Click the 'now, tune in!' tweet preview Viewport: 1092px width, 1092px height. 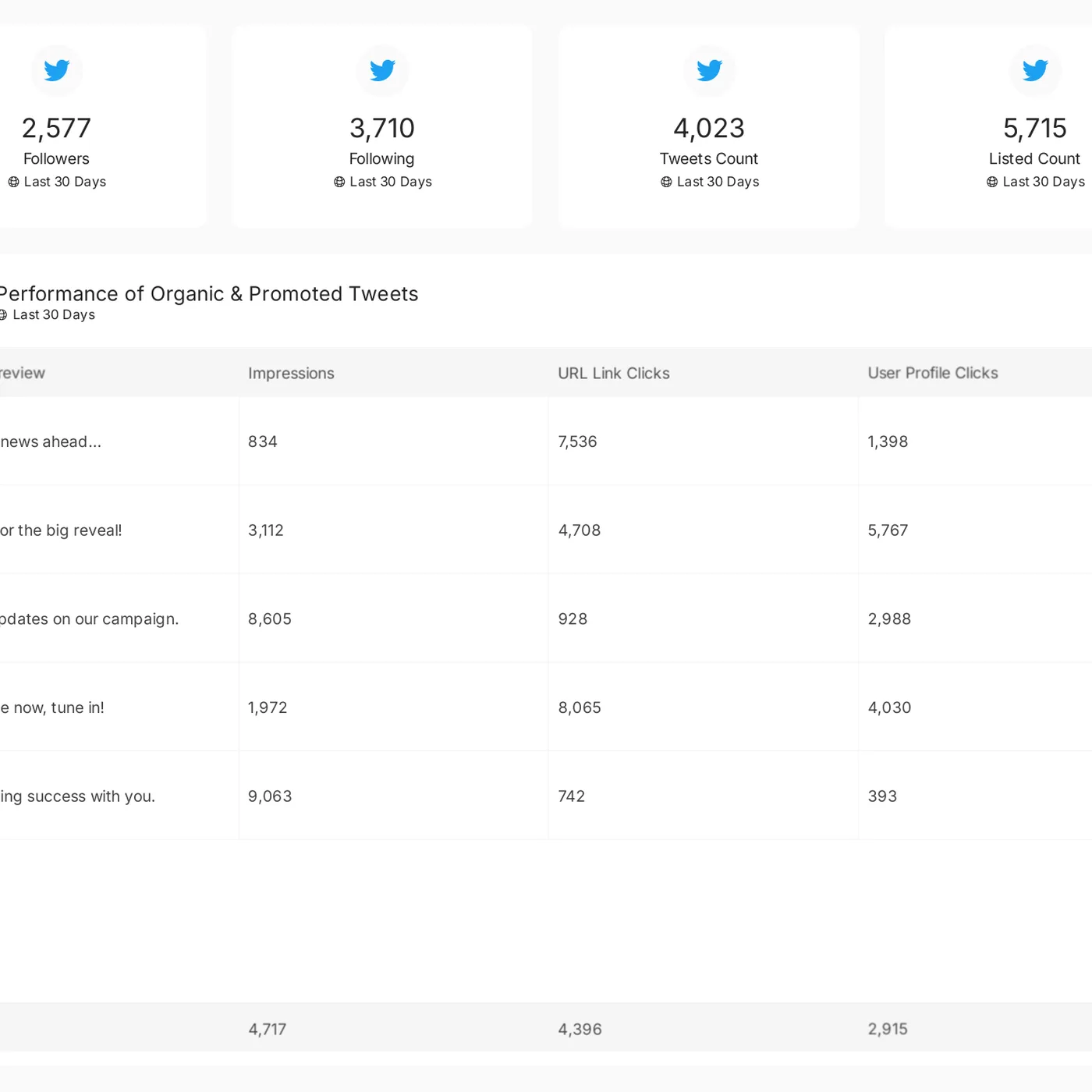coord(52,708)
